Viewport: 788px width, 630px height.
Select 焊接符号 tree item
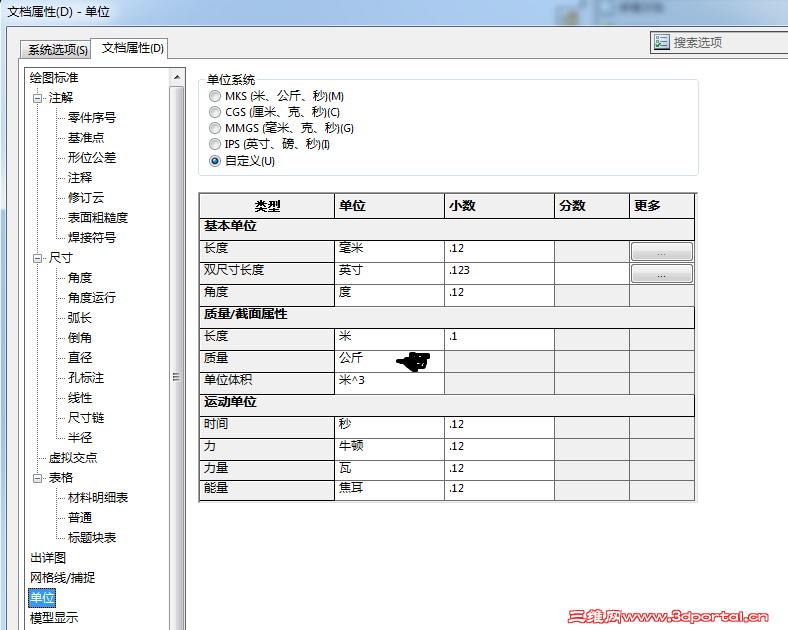(x=92, y=238)
